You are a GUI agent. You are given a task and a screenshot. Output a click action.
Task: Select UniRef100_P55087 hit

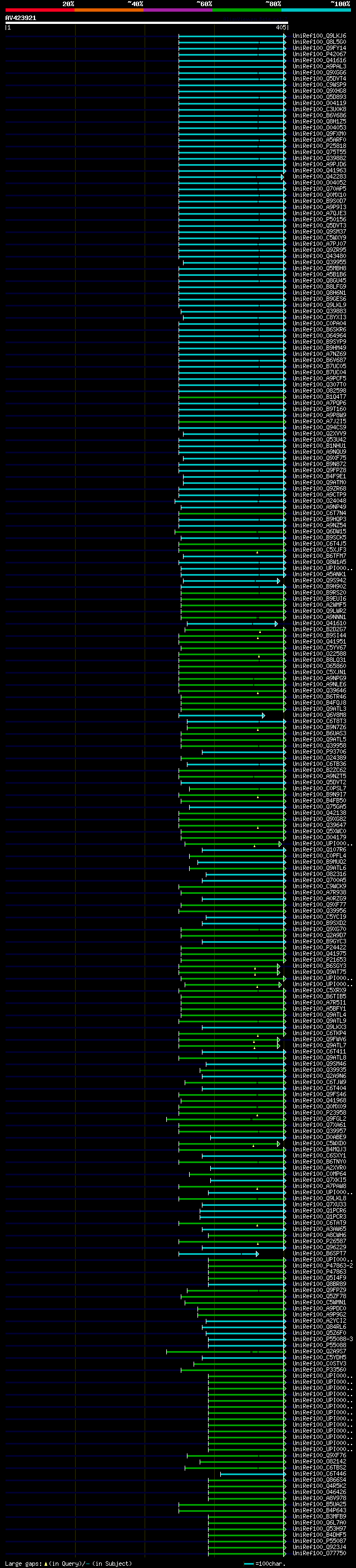pyautogui.click(x=319, y=1541)
